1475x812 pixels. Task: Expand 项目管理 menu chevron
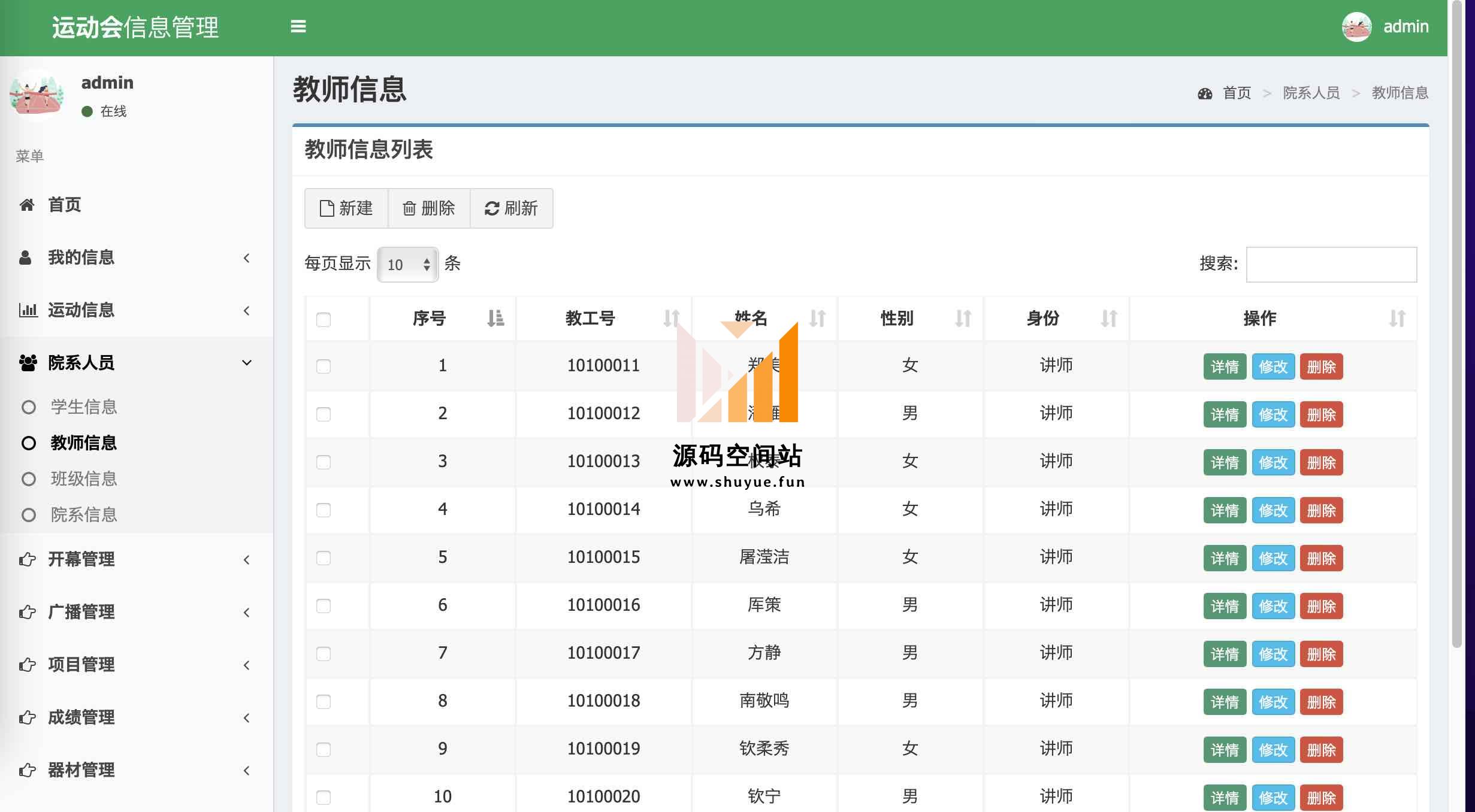tap(246, 665)
